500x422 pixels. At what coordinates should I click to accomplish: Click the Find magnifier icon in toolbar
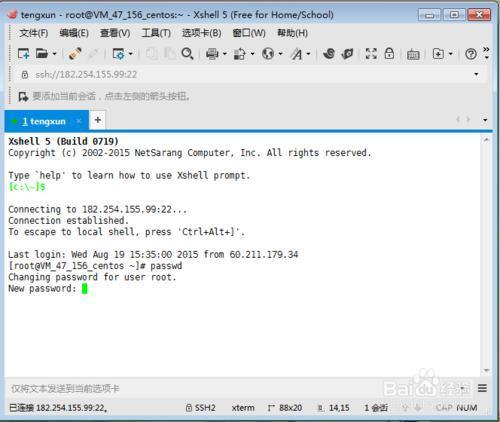coord(187,53)
